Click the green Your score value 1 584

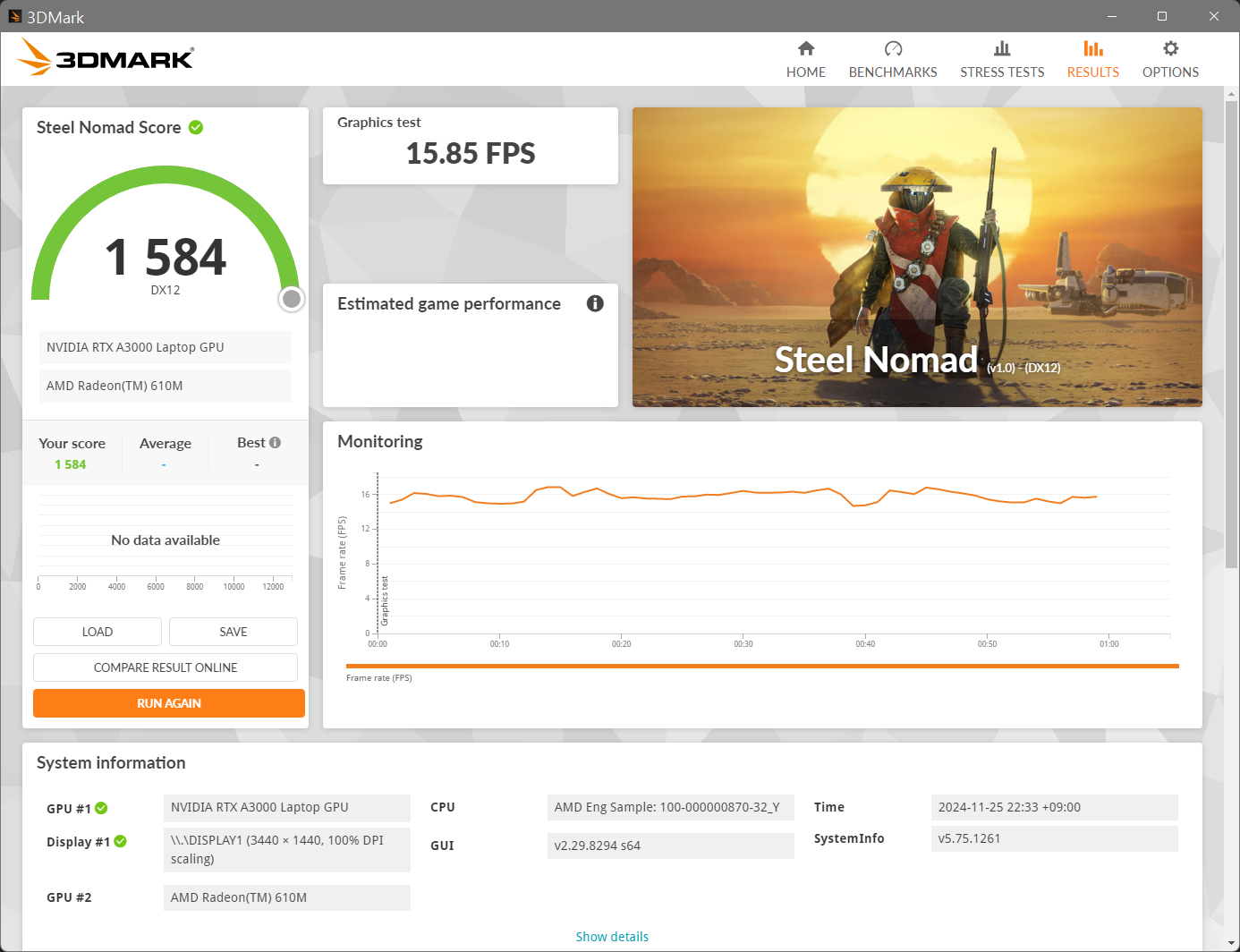71,464
